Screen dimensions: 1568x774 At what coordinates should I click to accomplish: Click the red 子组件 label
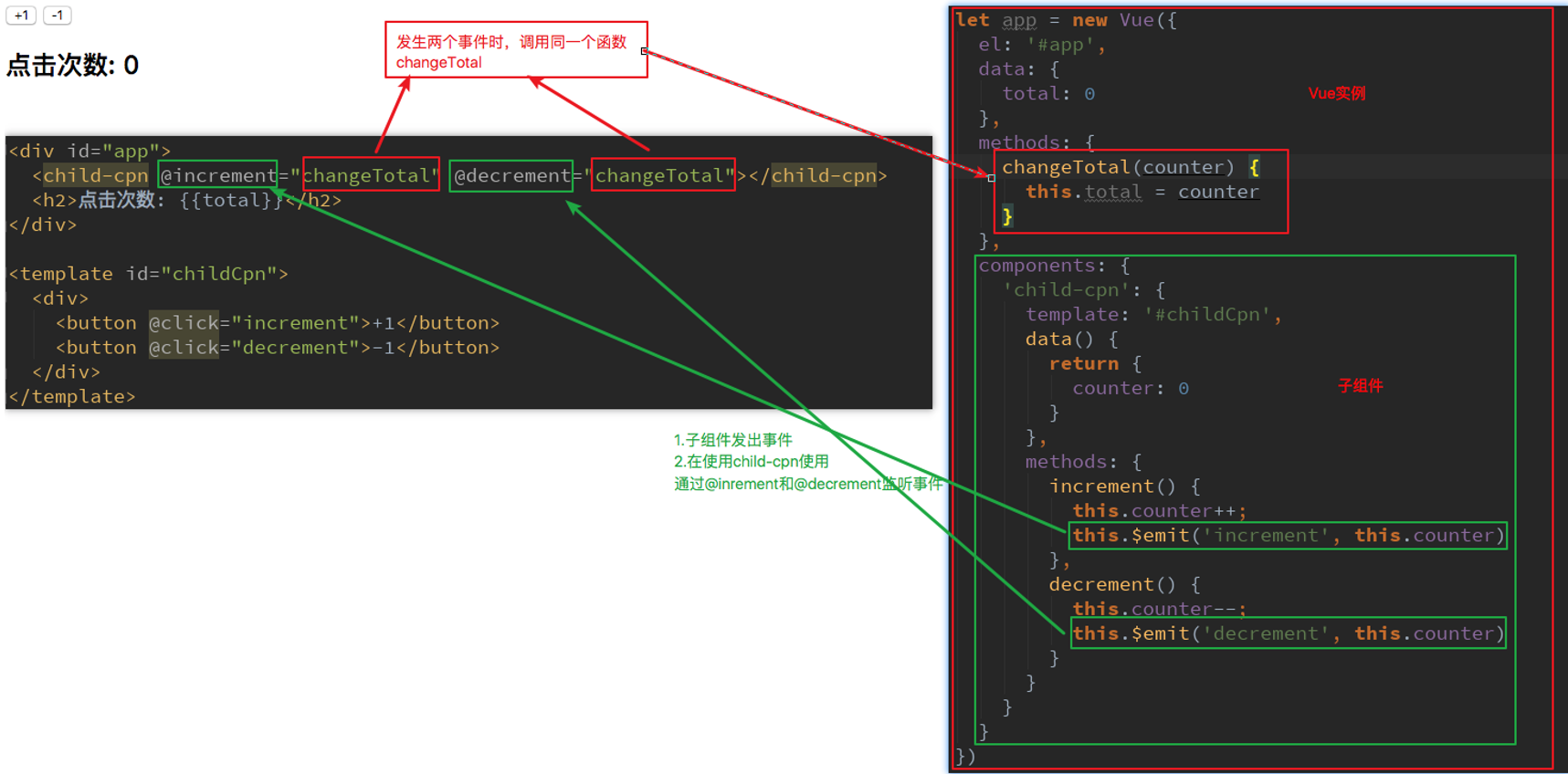click(x=1360, y=385)
